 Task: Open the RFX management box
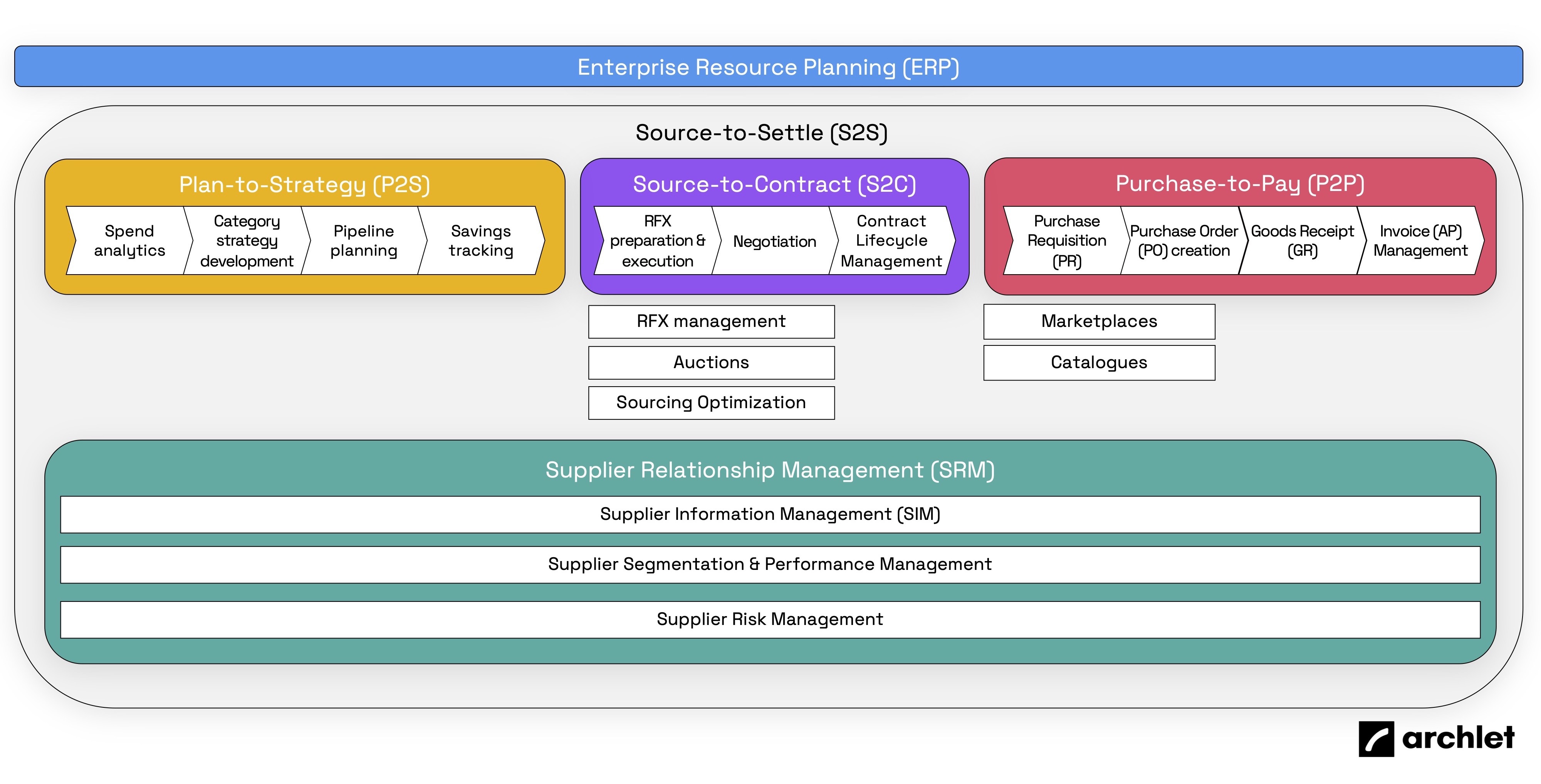(711, 321)
